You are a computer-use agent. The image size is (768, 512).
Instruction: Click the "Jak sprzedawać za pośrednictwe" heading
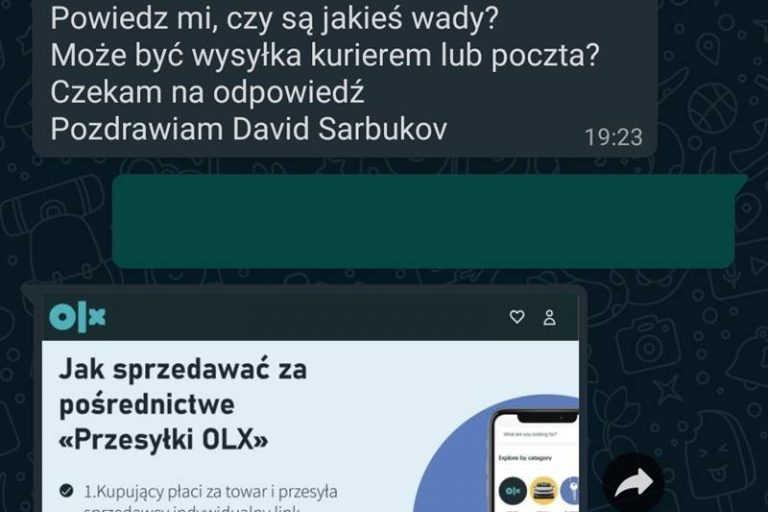[182, 387]
